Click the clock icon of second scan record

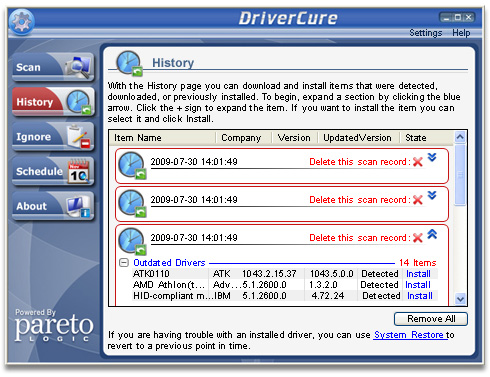[132, 203]
